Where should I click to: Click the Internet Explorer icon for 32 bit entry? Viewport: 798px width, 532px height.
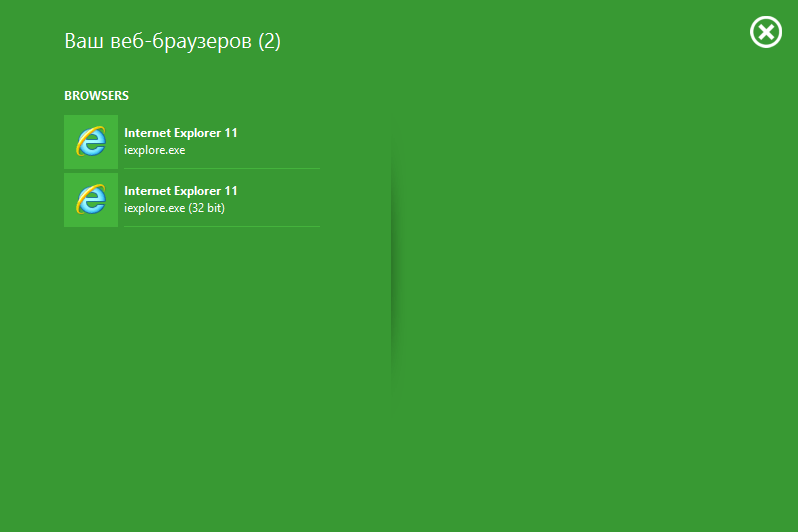[91, 200]
